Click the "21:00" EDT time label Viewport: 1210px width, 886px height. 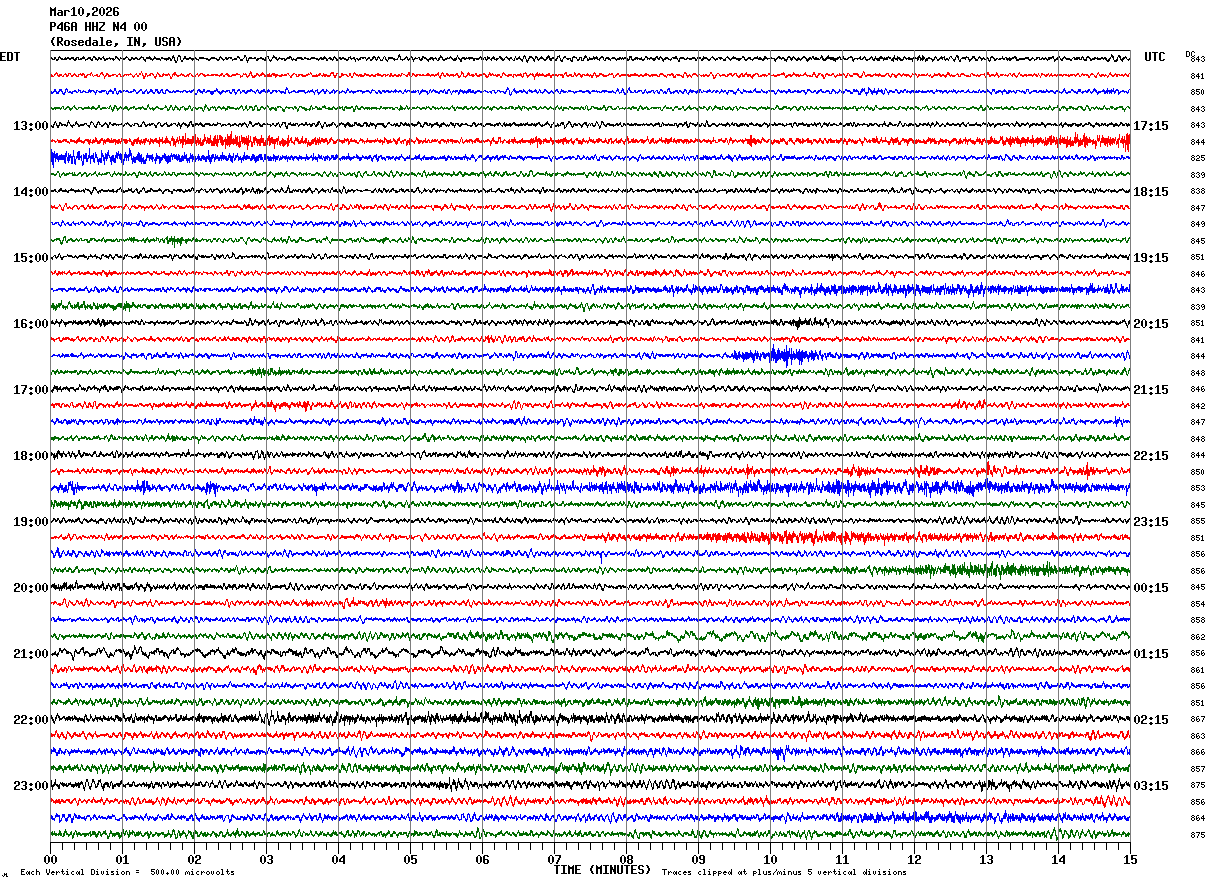(31, 654)
